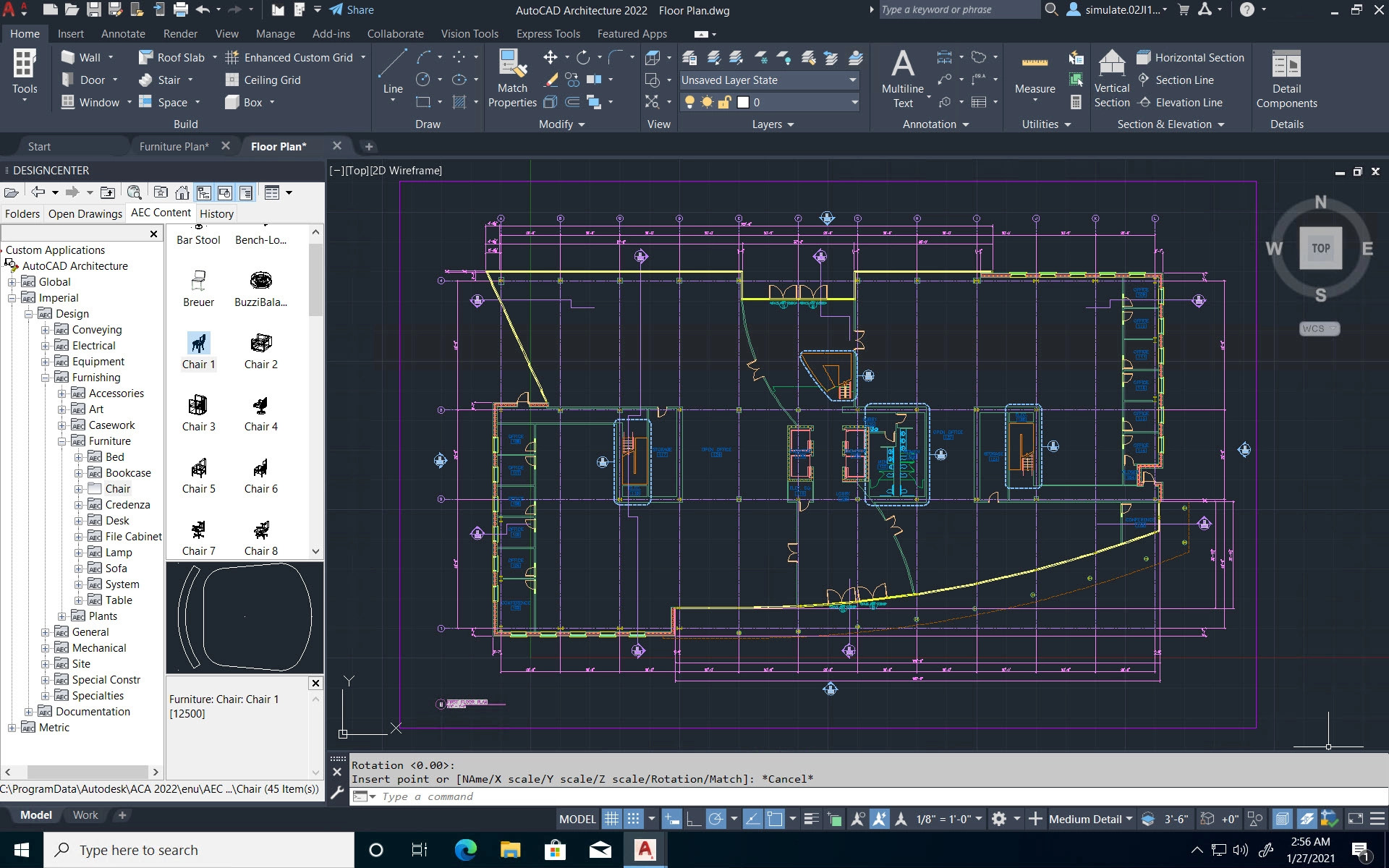The height and width of the screenshot is (868, 1389).
Task: Toggle grid display in the status bar
Action: pyautogui.click(x=611, y=818)
